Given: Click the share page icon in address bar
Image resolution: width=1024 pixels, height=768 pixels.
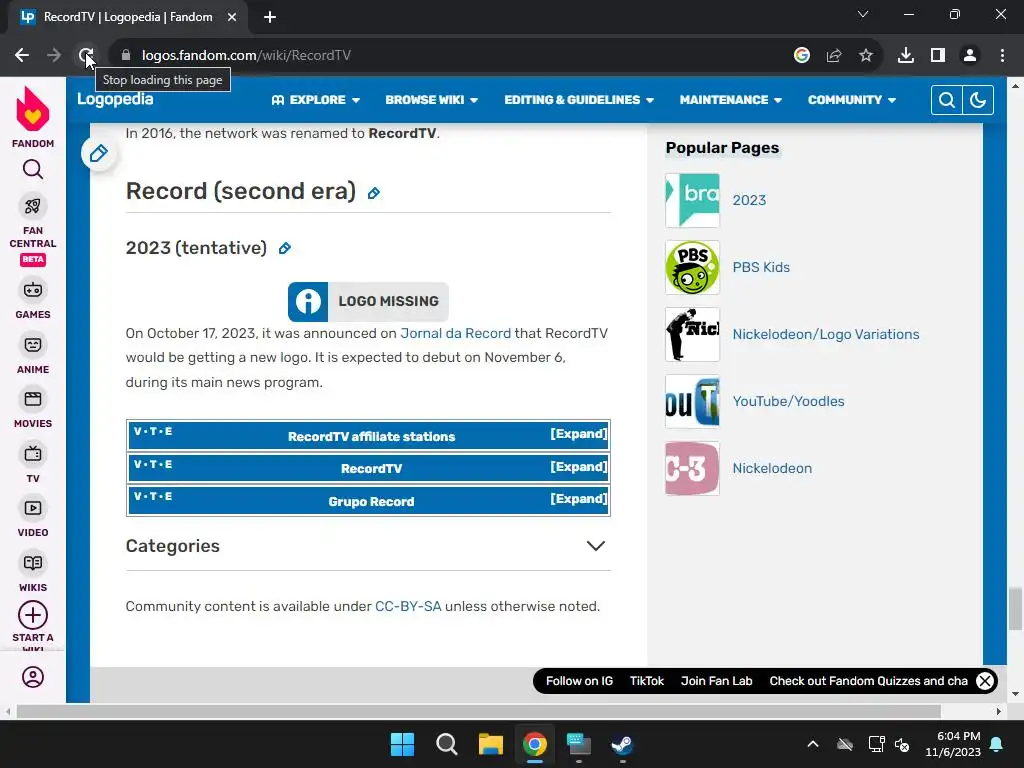Looking at the screenshot, I should click(x=834, y=56).
